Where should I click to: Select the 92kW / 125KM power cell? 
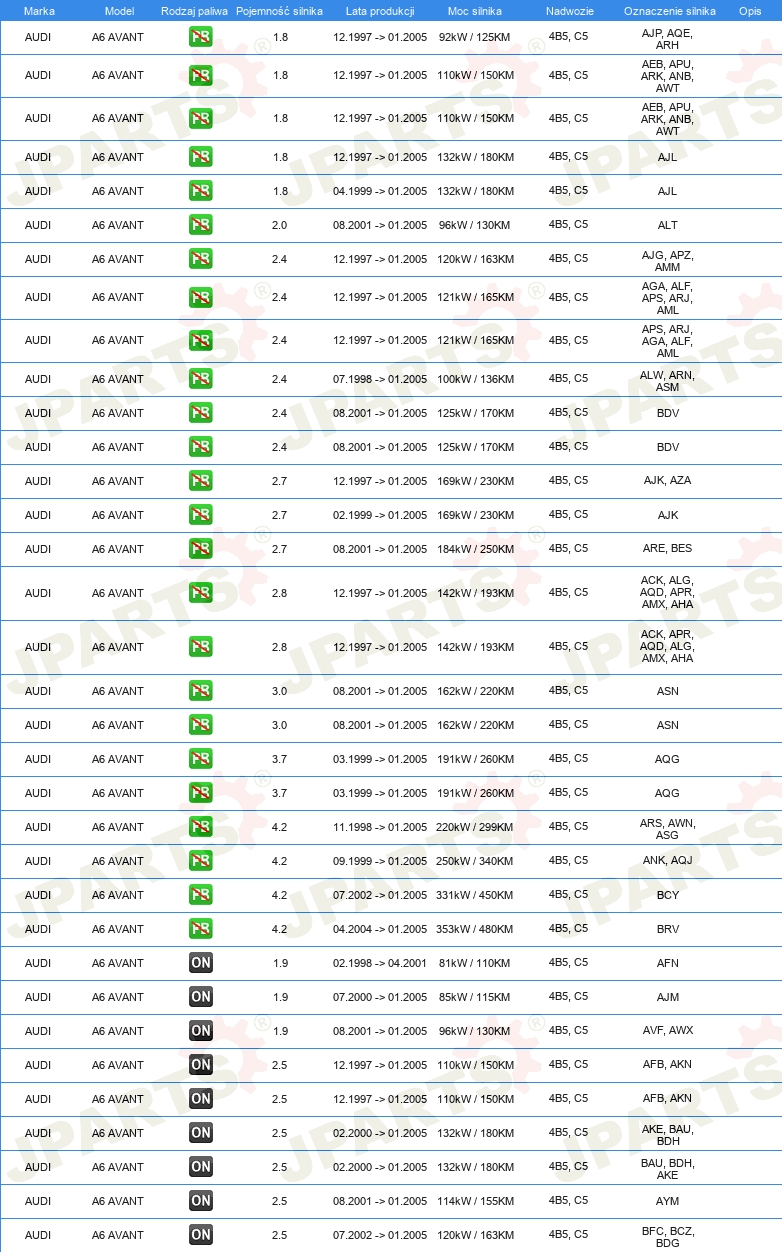[x=474, y=37]
